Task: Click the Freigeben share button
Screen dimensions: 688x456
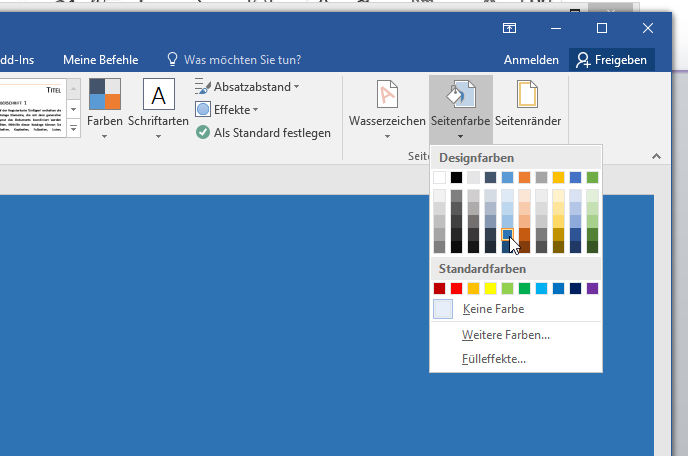Action: (x=612, y=60)
